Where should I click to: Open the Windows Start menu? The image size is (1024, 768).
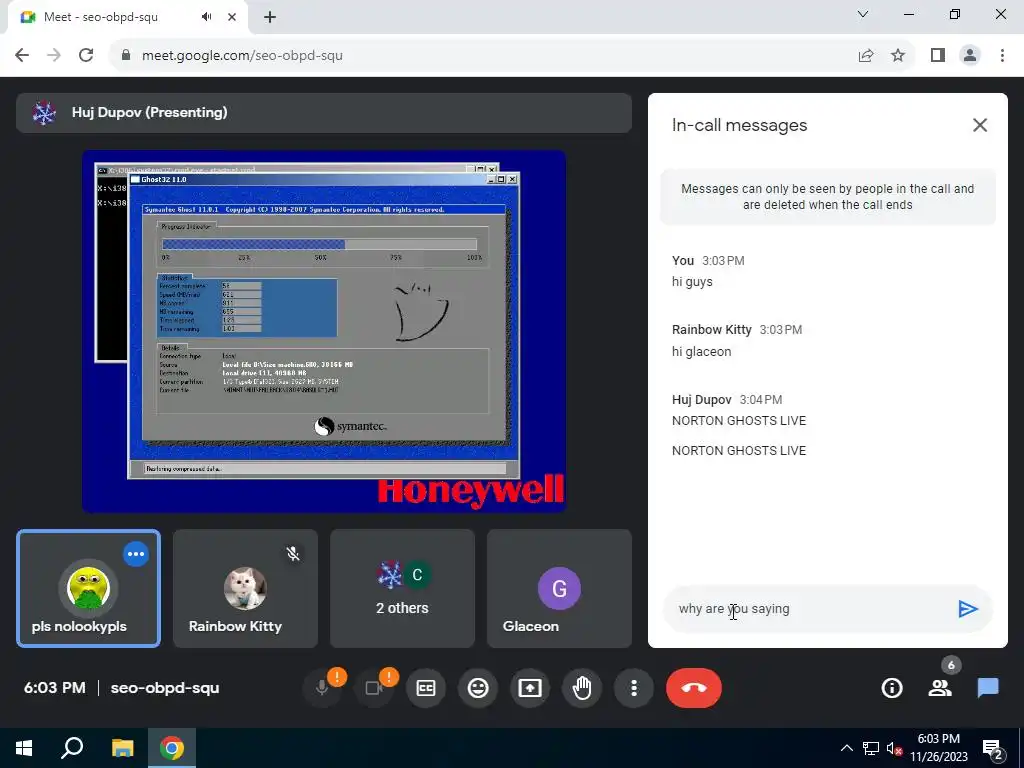click(24, 748)
